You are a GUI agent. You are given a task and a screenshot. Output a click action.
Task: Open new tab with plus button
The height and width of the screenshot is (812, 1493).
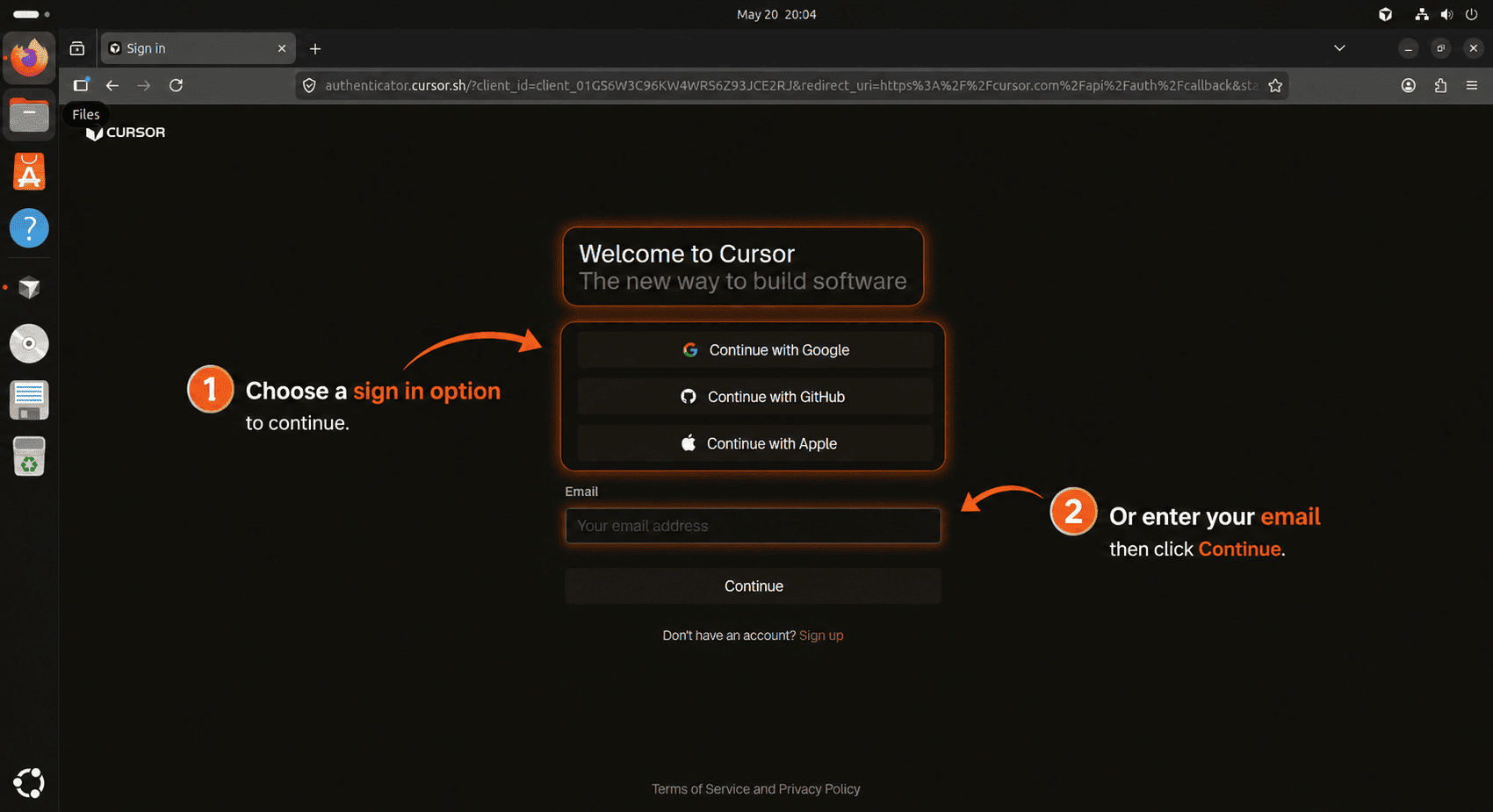[x=315, y=48]
